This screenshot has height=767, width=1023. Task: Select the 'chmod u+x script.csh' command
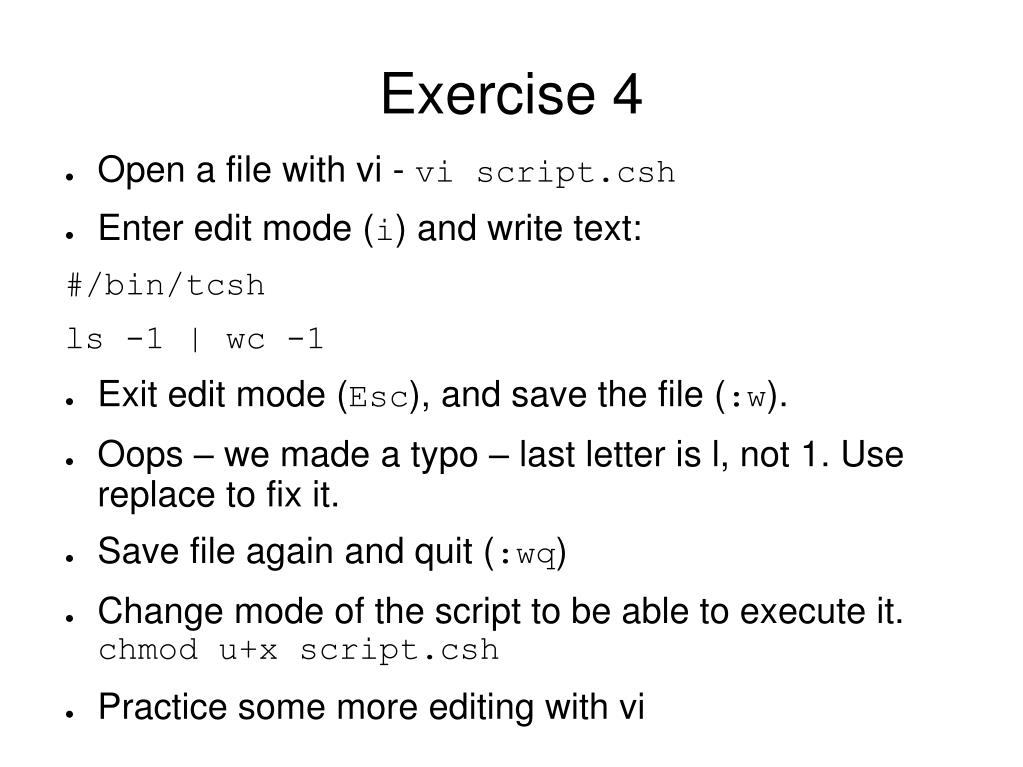click(x=299, y=650)
